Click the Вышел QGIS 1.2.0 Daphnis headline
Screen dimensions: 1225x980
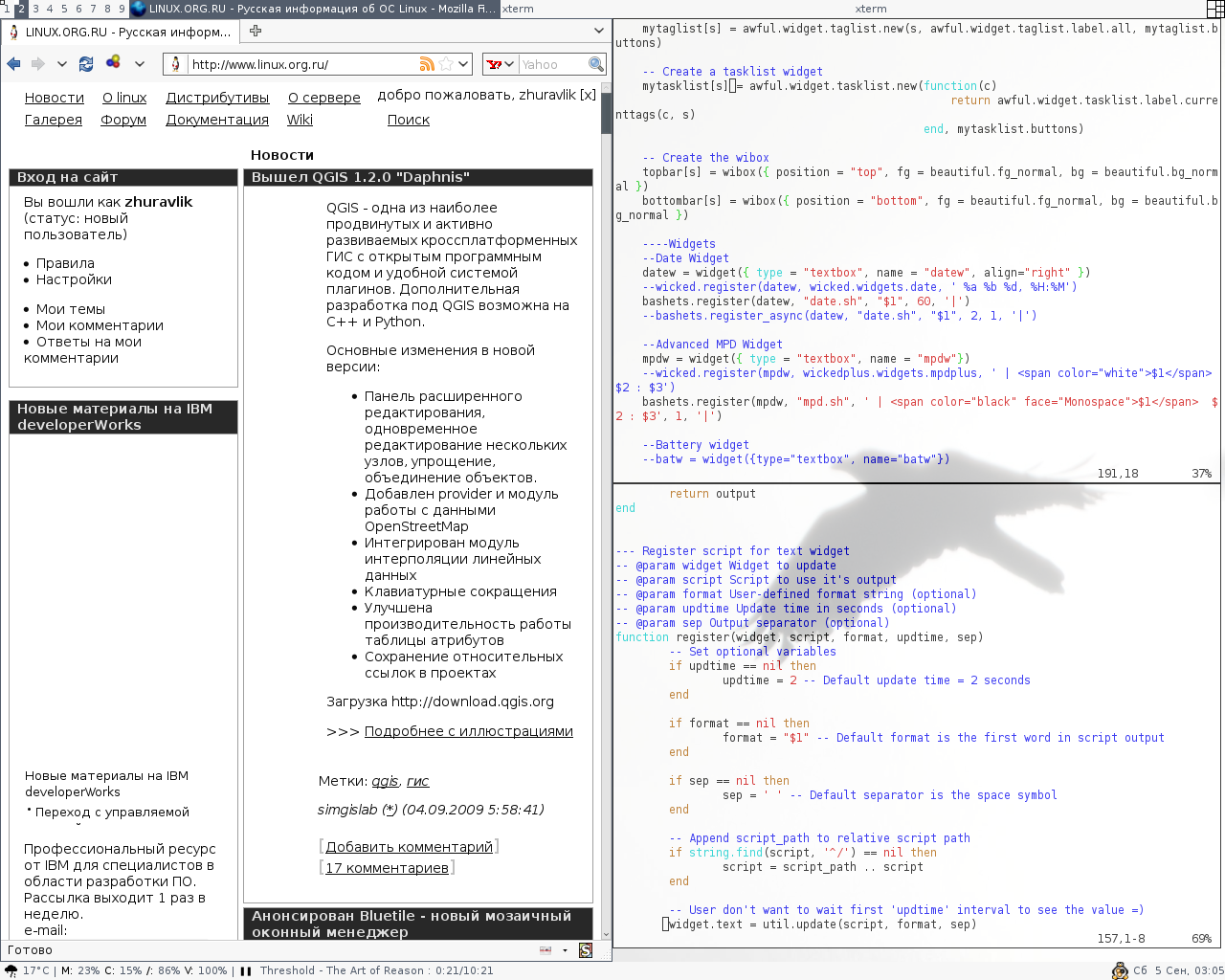[x=360, y=177]
